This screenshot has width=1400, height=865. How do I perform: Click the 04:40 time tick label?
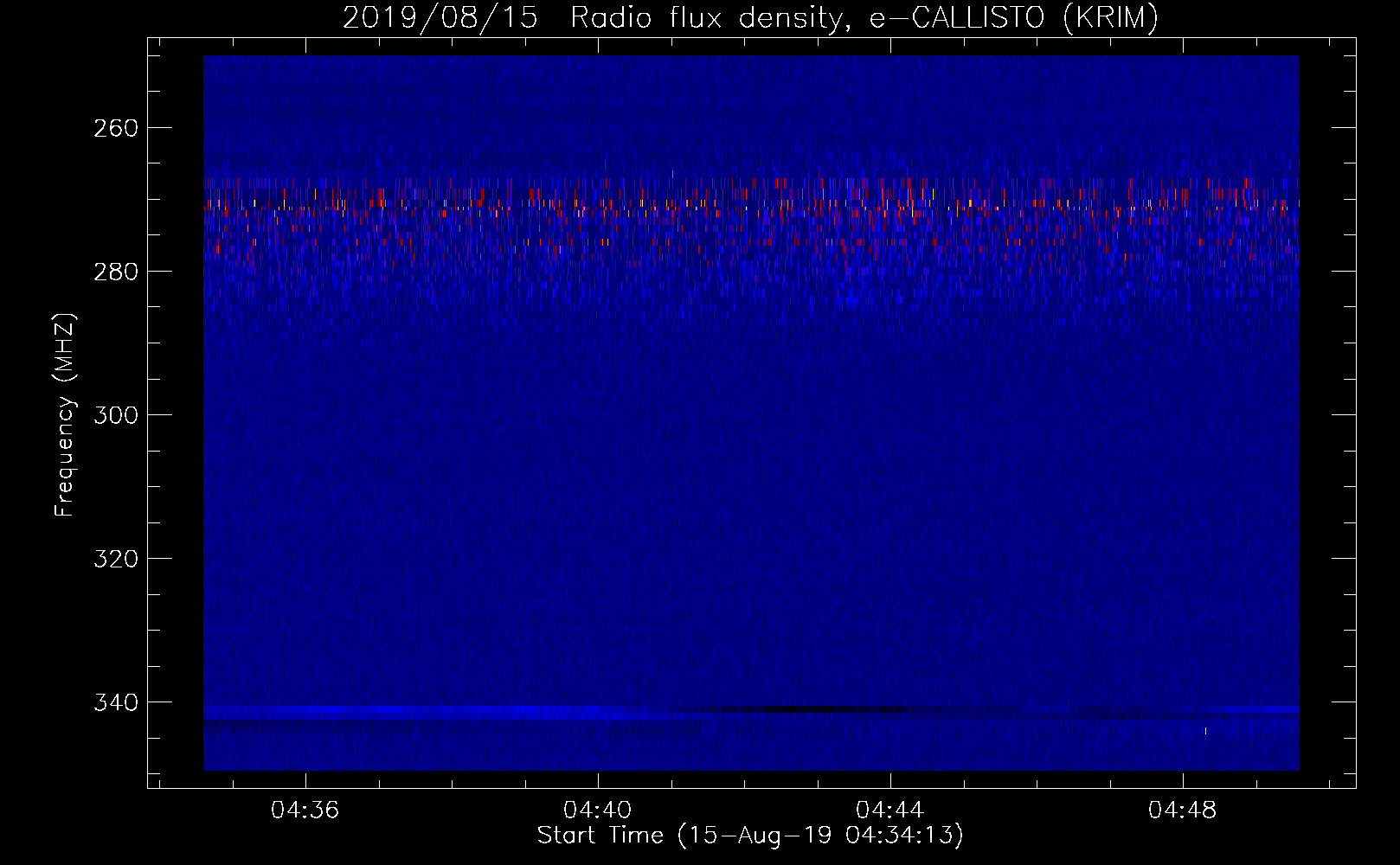point(597,811)
